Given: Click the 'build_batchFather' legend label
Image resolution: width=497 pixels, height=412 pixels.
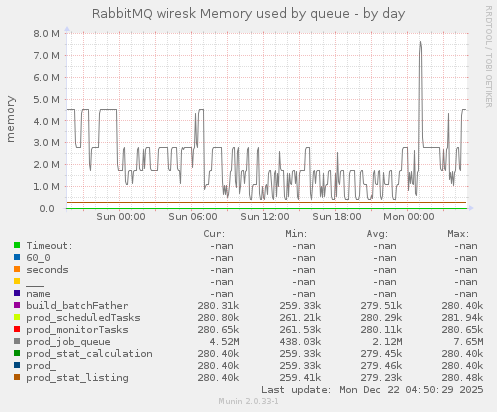Looking at the screenshot, I should (77, 306).
